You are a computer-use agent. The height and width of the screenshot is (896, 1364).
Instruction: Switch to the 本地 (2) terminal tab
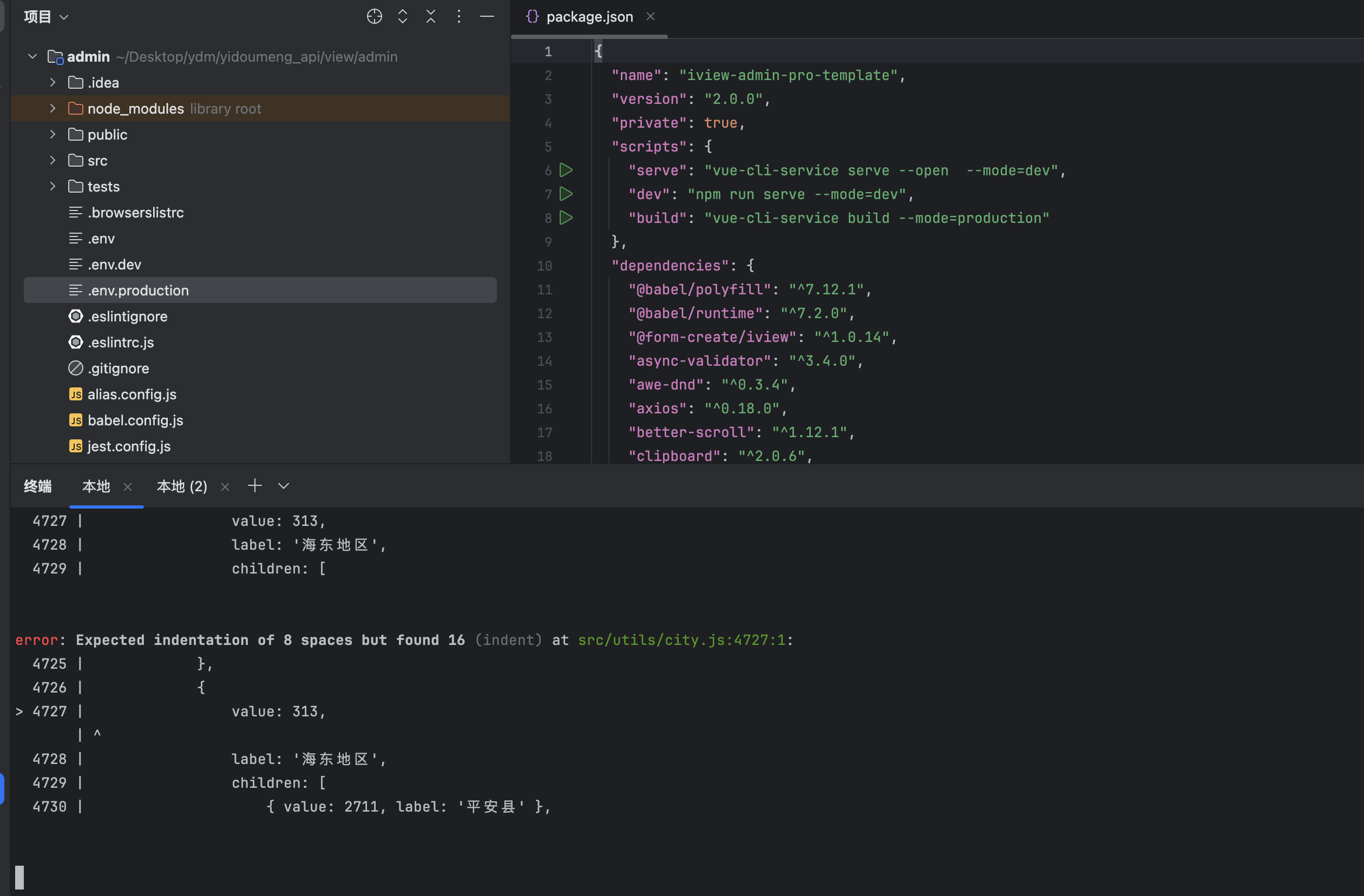[182, 486]
